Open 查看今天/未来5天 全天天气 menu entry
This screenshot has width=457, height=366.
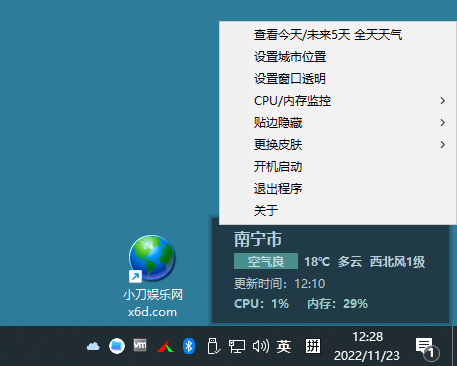point(338,35)
